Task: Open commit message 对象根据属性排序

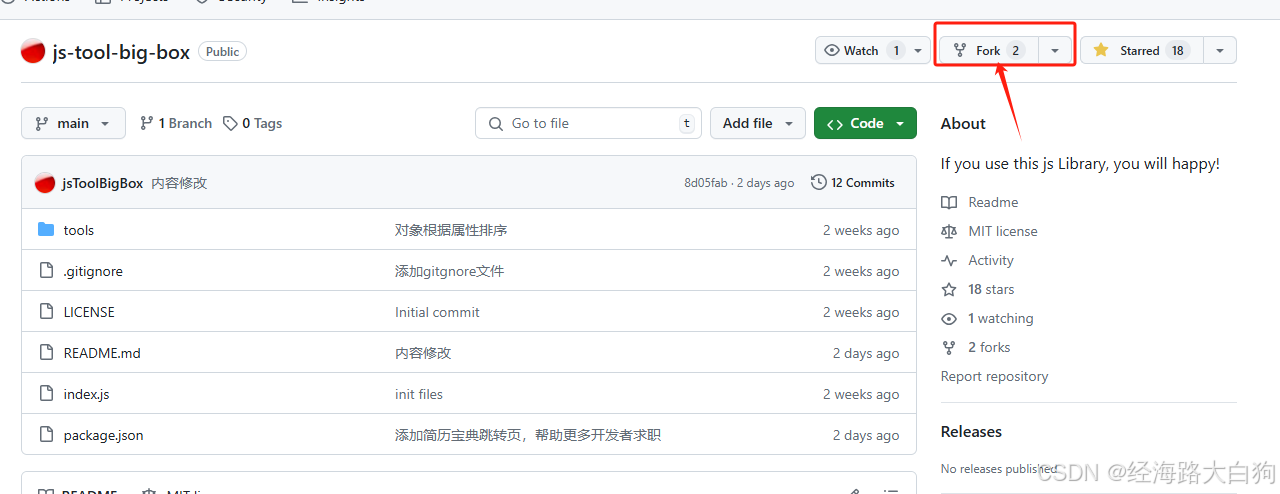Action: click(451, 230)
